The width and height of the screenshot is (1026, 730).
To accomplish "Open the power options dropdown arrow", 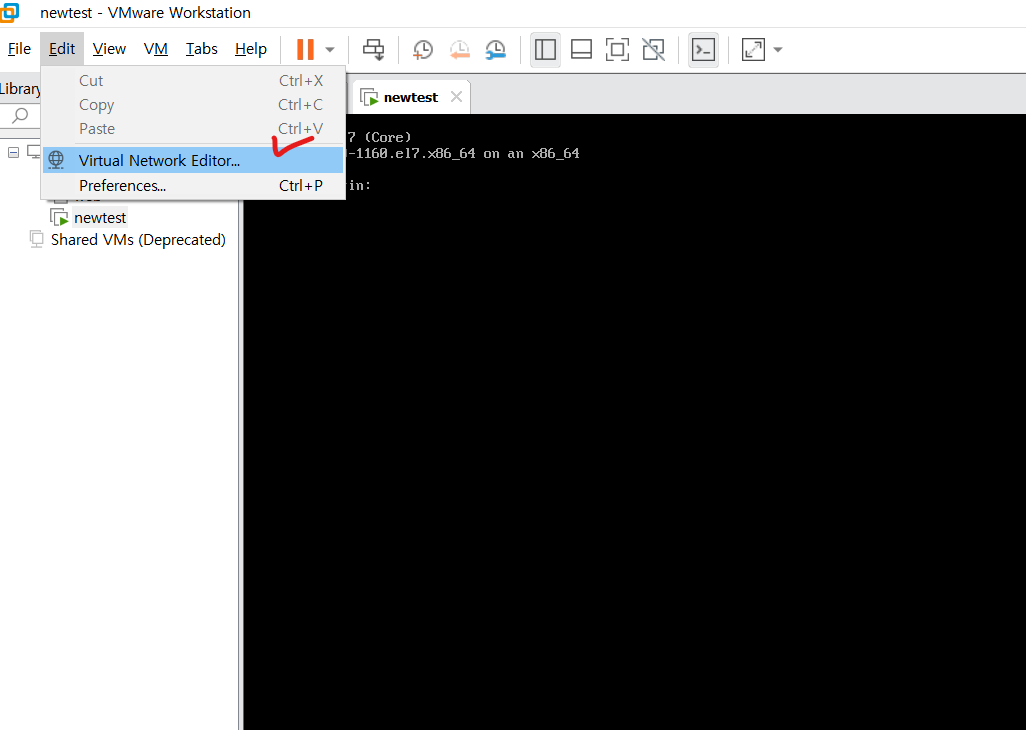I will click(330, 50).
